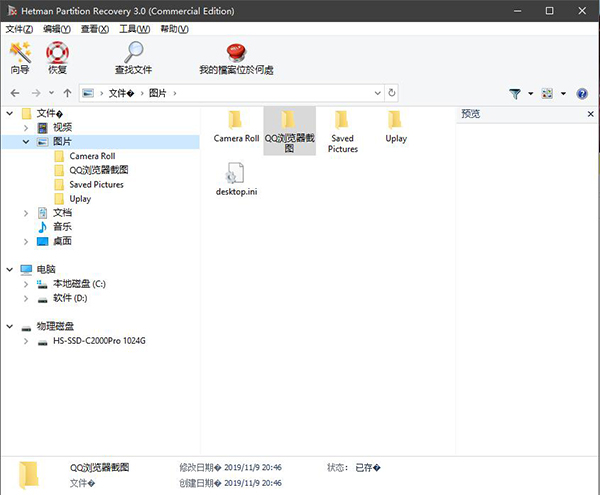600x495 pixels.
Task: Collapse the 物理磁盘 tree node
Action: (10, 327)
